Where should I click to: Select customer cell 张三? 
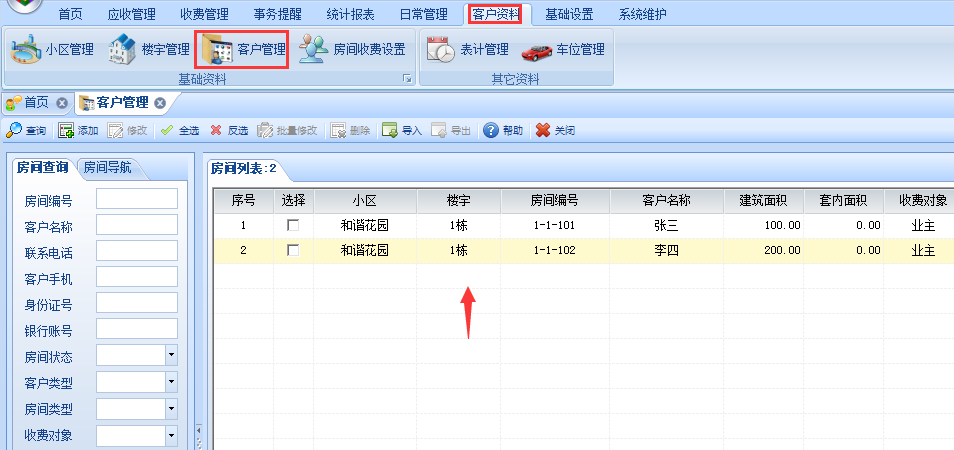coord(667,226)
